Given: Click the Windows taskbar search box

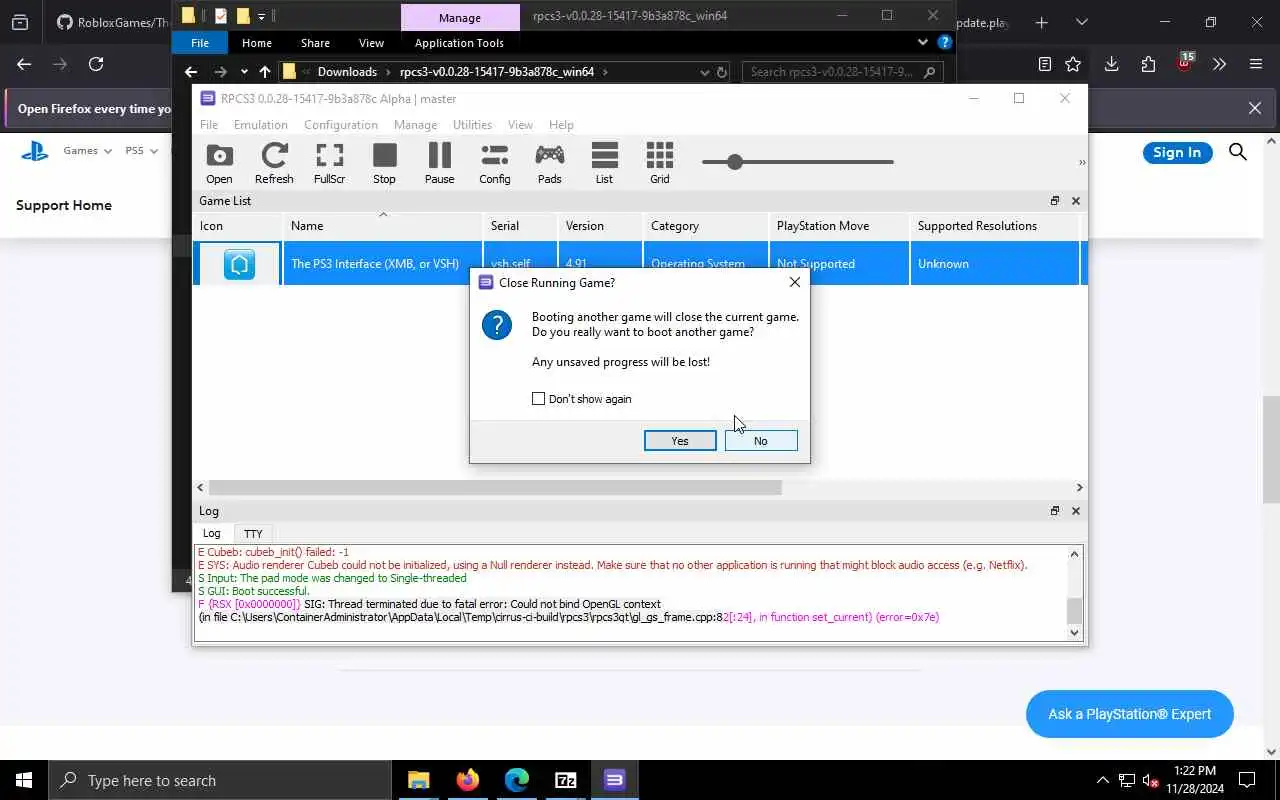Looking at the screenshot, I should pos(220,780).
